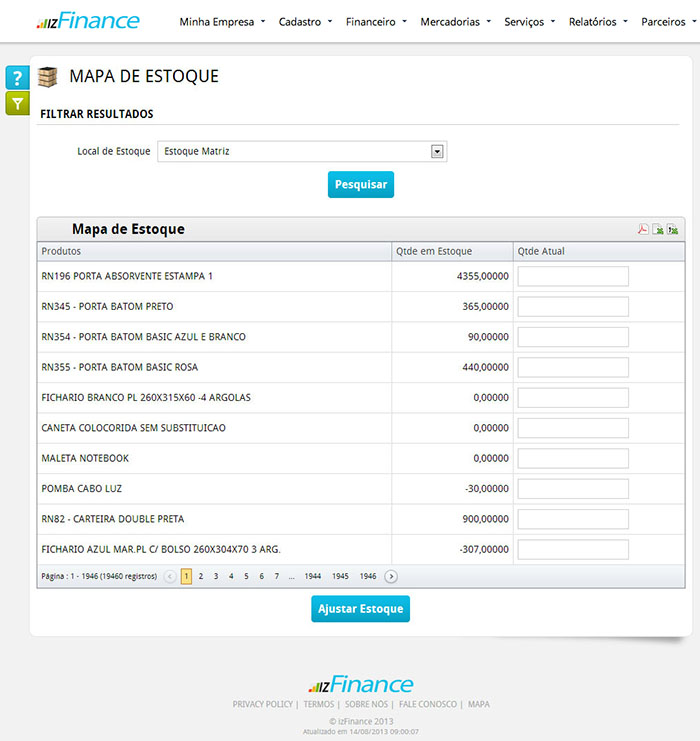Image resolution: width=700 pixels, height=741 pixels.
Task: Click the green filter funnel icon
Action: 17,103
